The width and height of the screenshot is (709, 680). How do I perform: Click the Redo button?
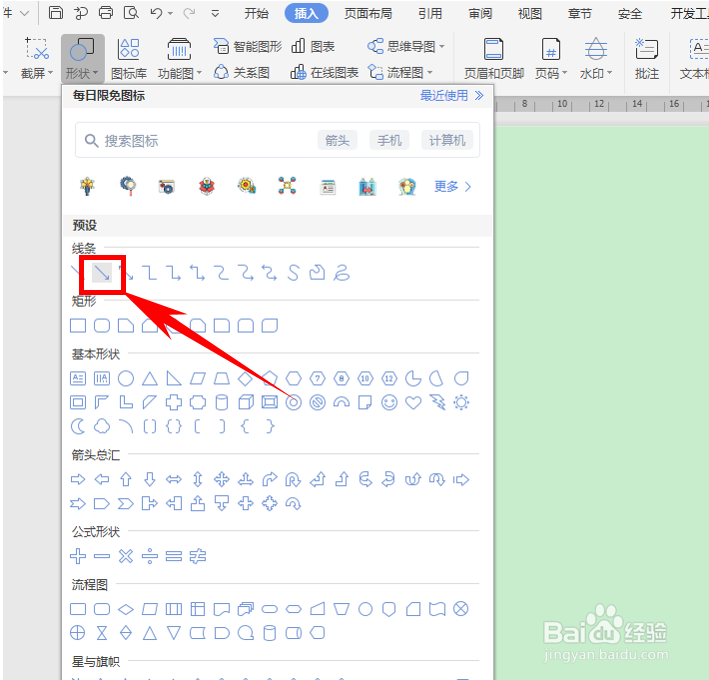[189, 13]
